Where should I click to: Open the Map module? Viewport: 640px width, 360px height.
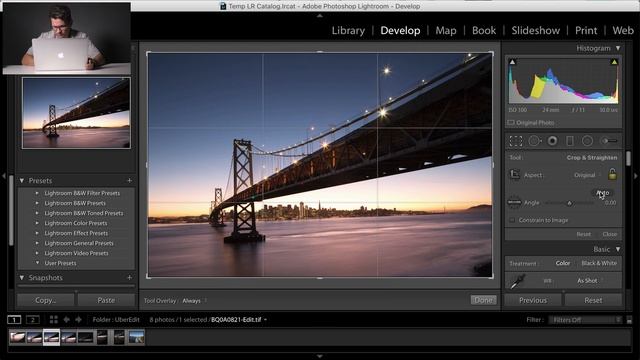[446, 31]
